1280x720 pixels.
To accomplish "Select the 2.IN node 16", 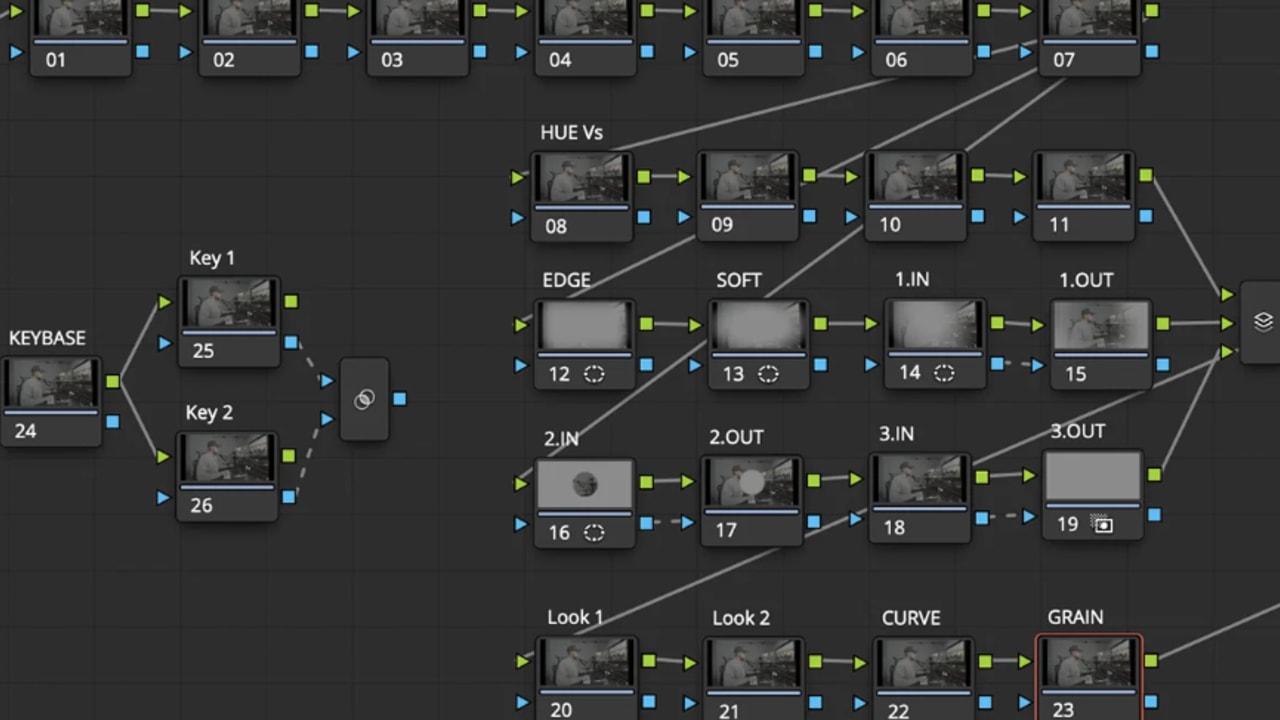I will coord(584,503).
